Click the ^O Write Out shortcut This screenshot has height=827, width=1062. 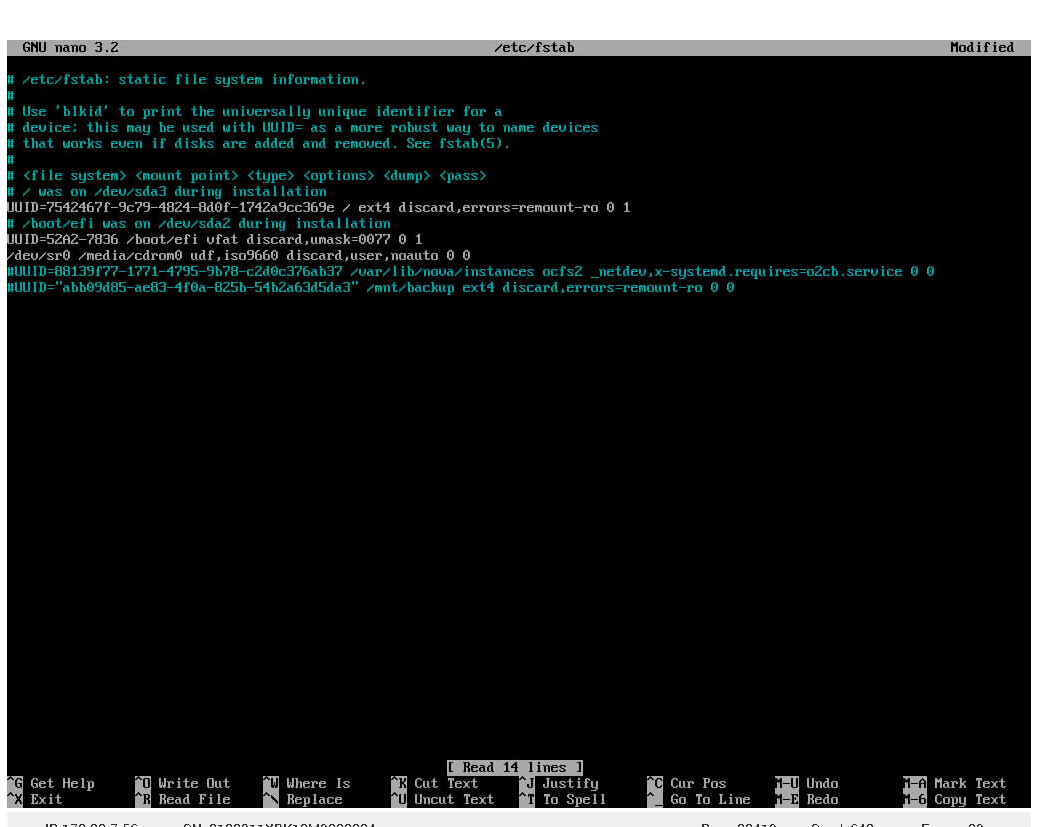click(x=182, y=783)
